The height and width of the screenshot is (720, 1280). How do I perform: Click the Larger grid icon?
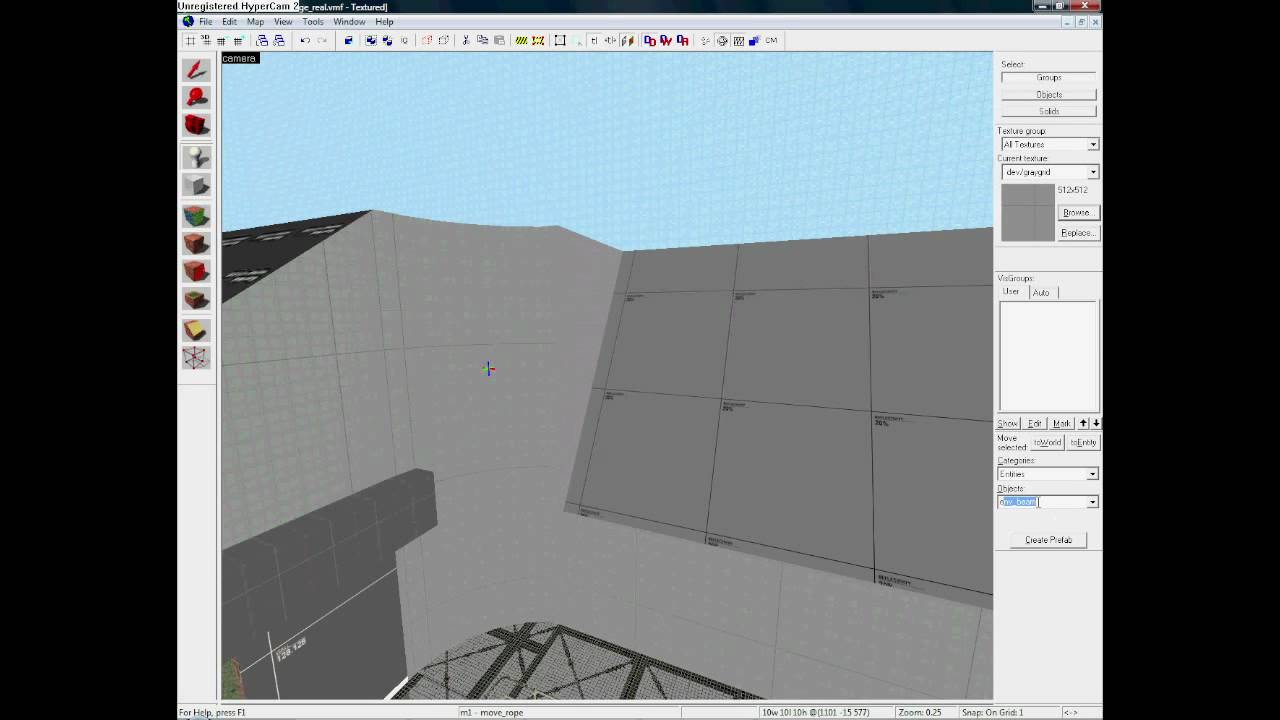click(238, 40)
